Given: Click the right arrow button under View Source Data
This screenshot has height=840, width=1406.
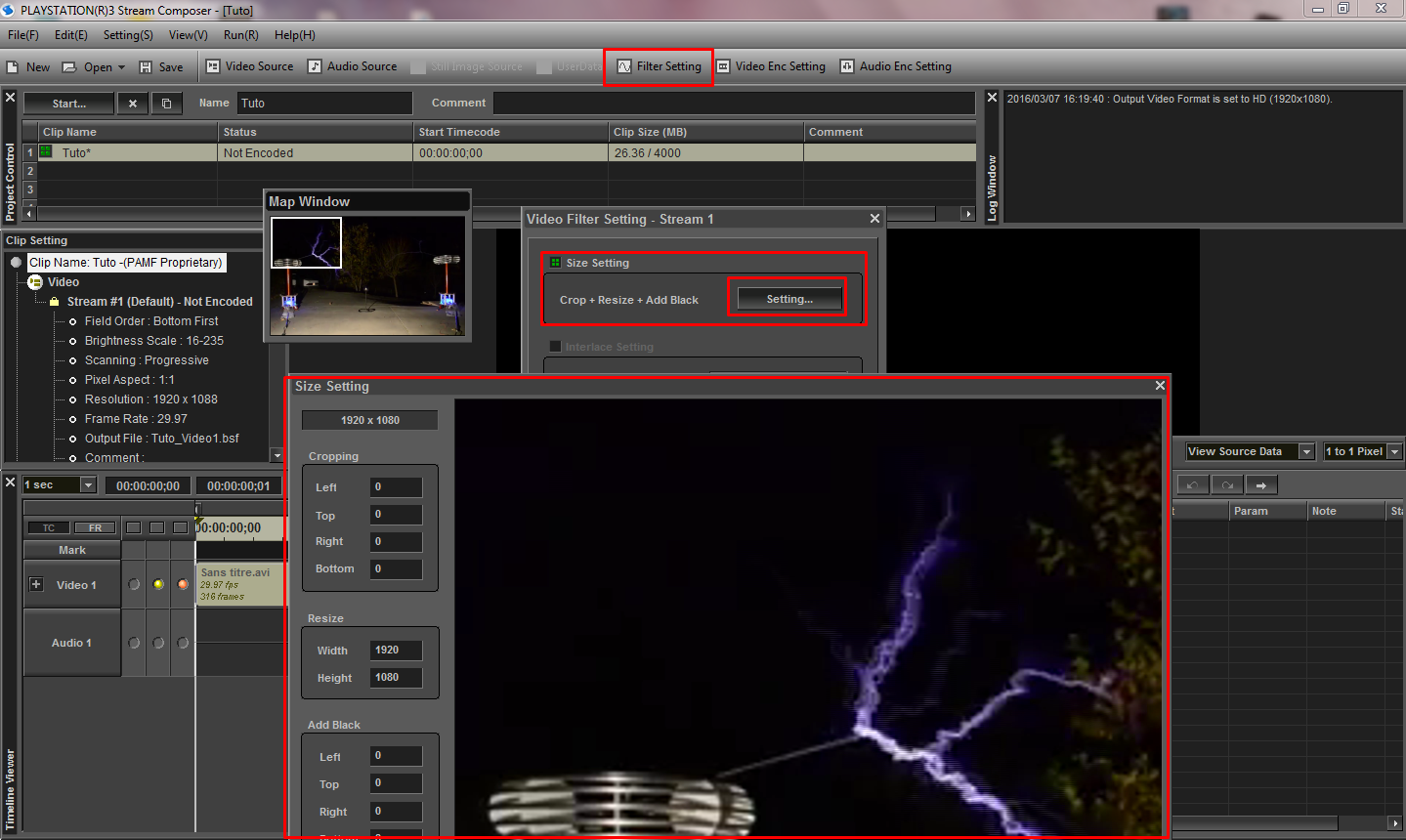Looking at the screenshot, I should coord(1261,485).
